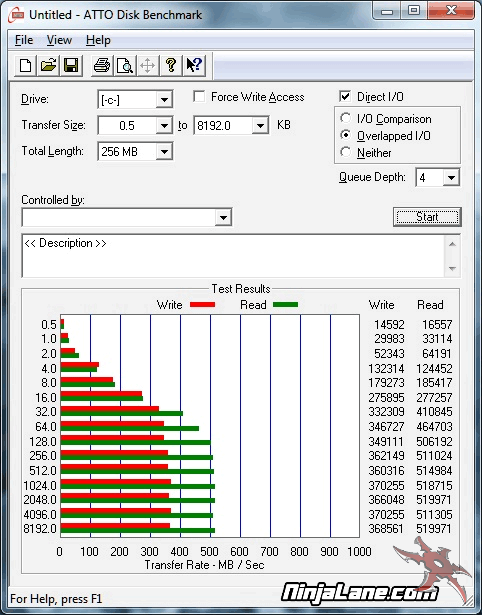The image size is (482, 615).
Task: Click the red Write legend swatch
Action: 202,305
